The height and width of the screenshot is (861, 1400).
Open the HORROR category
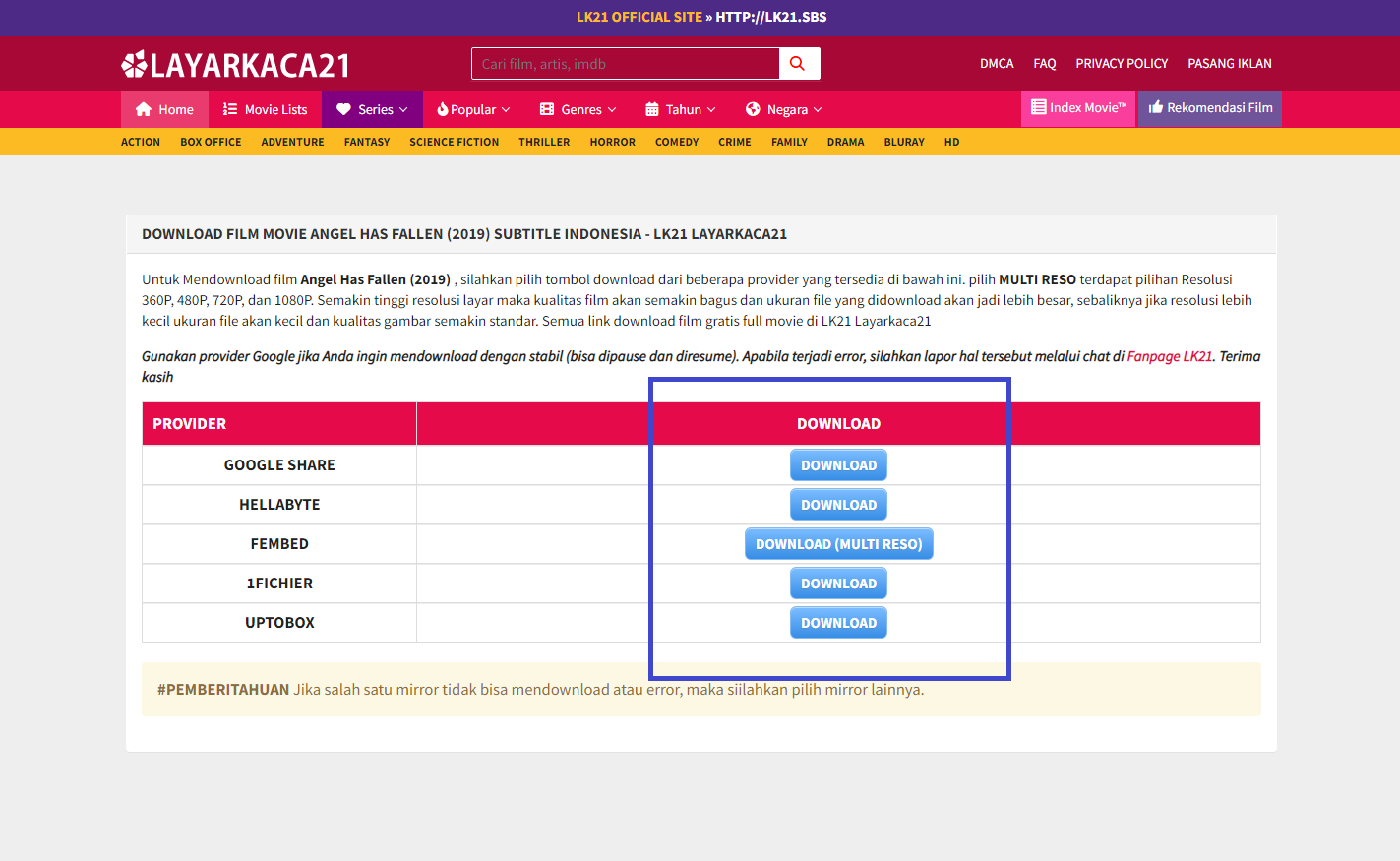(x=613, y=142)
